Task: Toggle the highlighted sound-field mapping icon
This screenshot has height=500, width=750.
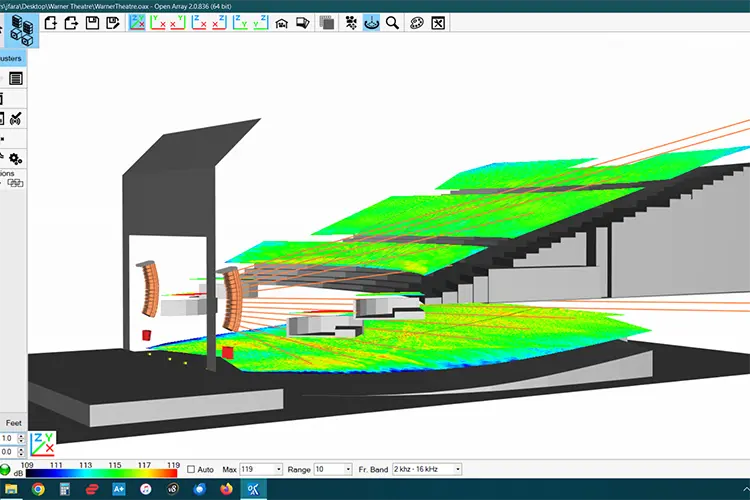Action: coord(372,23)
